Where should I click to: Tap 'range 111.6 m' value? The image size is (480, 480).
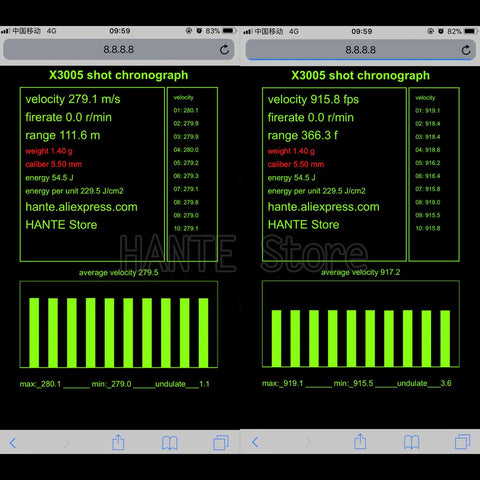coord(63,135)
